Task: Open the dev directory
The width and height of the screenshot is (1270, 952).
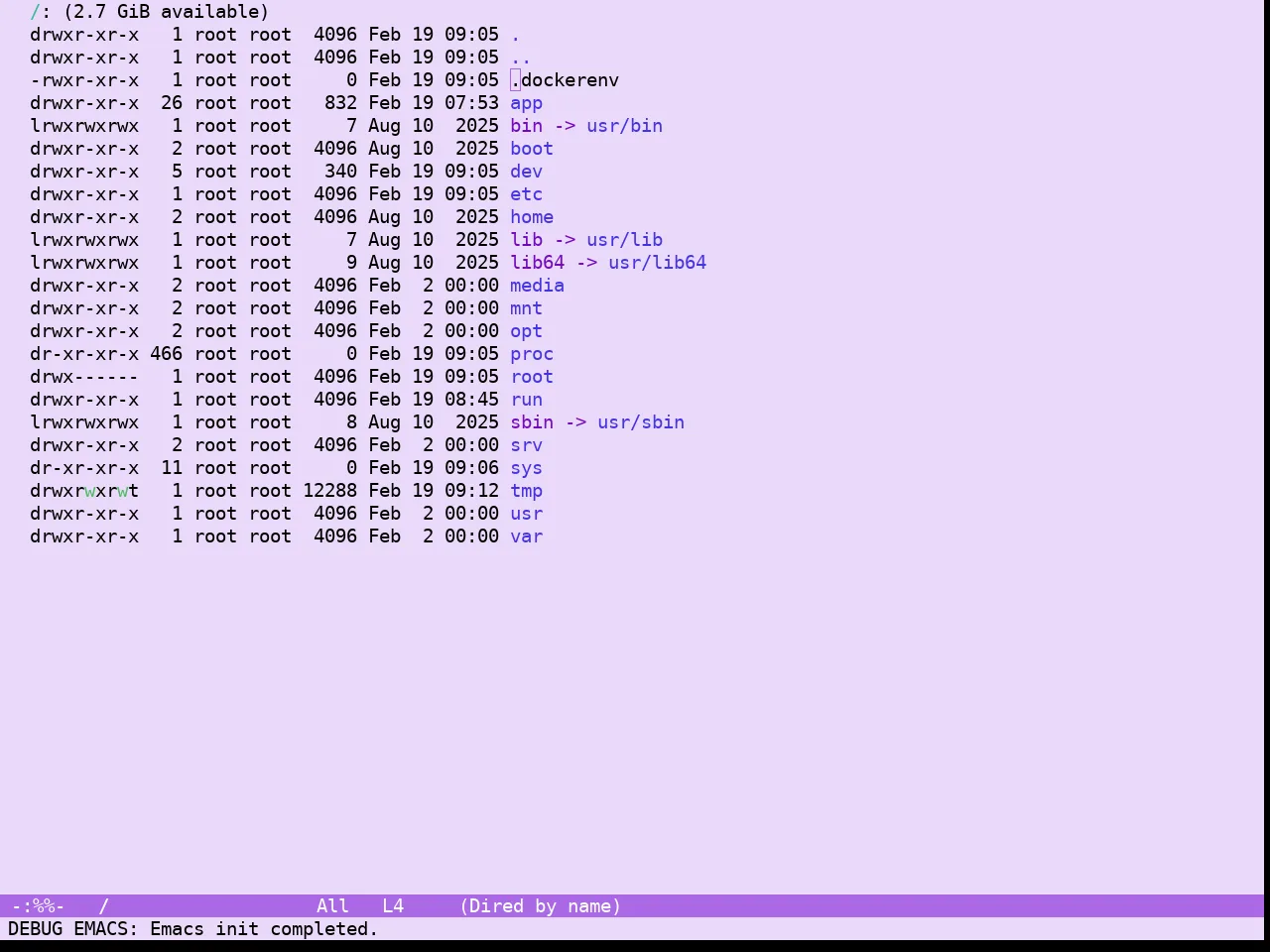Action: pos(526,172)
